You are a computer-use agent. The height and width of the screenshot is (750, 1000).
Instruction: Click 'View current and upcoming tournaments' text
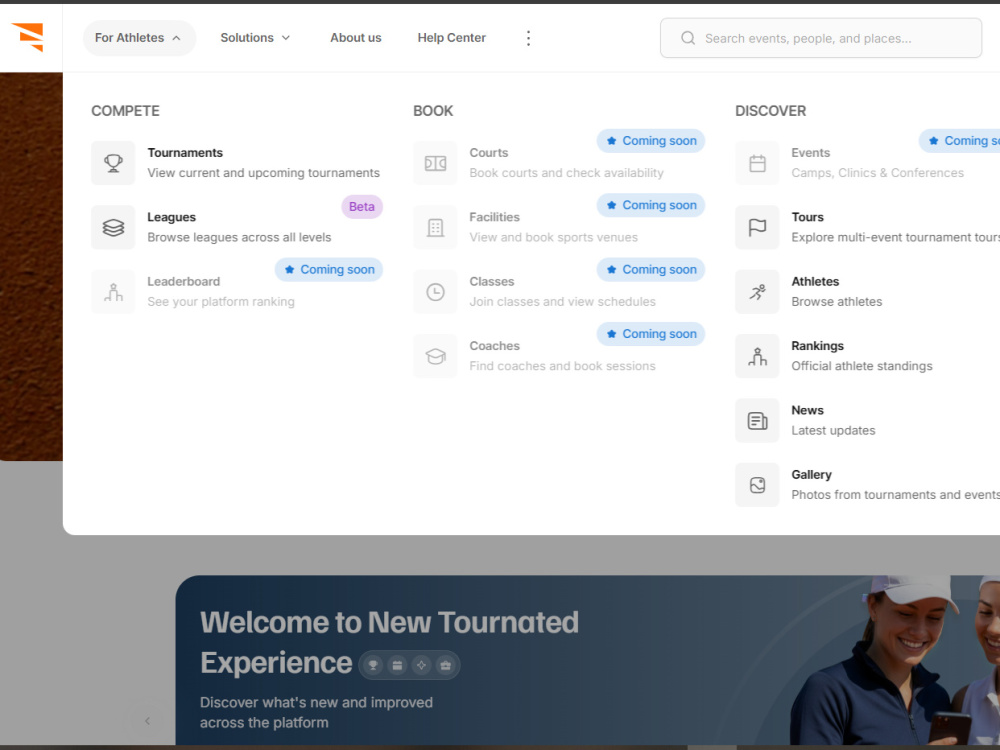click(x=263, y=173)
